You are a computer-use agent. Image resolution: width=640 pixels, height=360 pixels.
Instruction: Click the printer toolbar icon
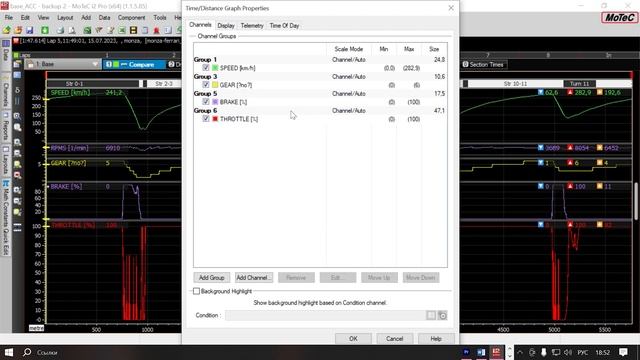pyautogui.click(x=60, y=30)
